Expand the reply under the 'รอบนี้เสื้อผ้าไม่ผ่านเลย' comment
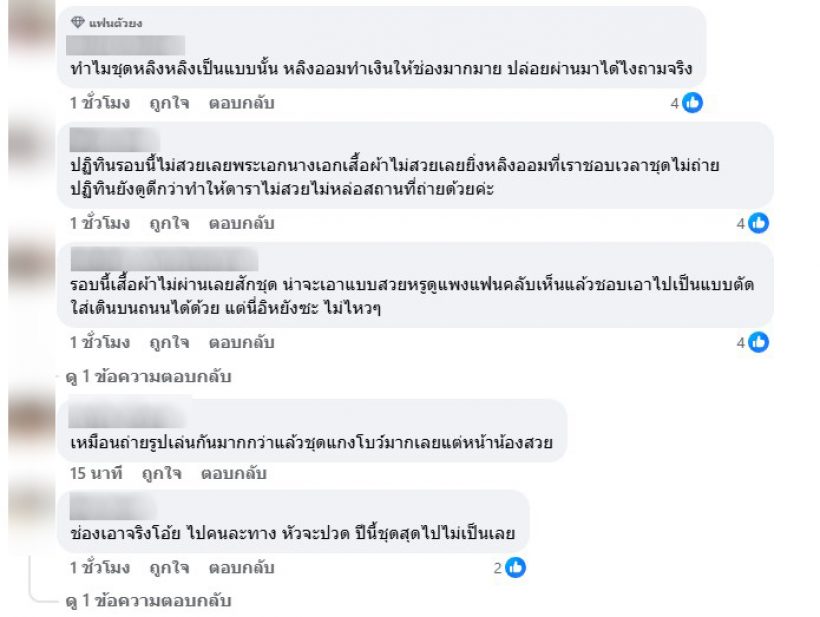Viewport: 820px width, 617px height. coord(148,377)
